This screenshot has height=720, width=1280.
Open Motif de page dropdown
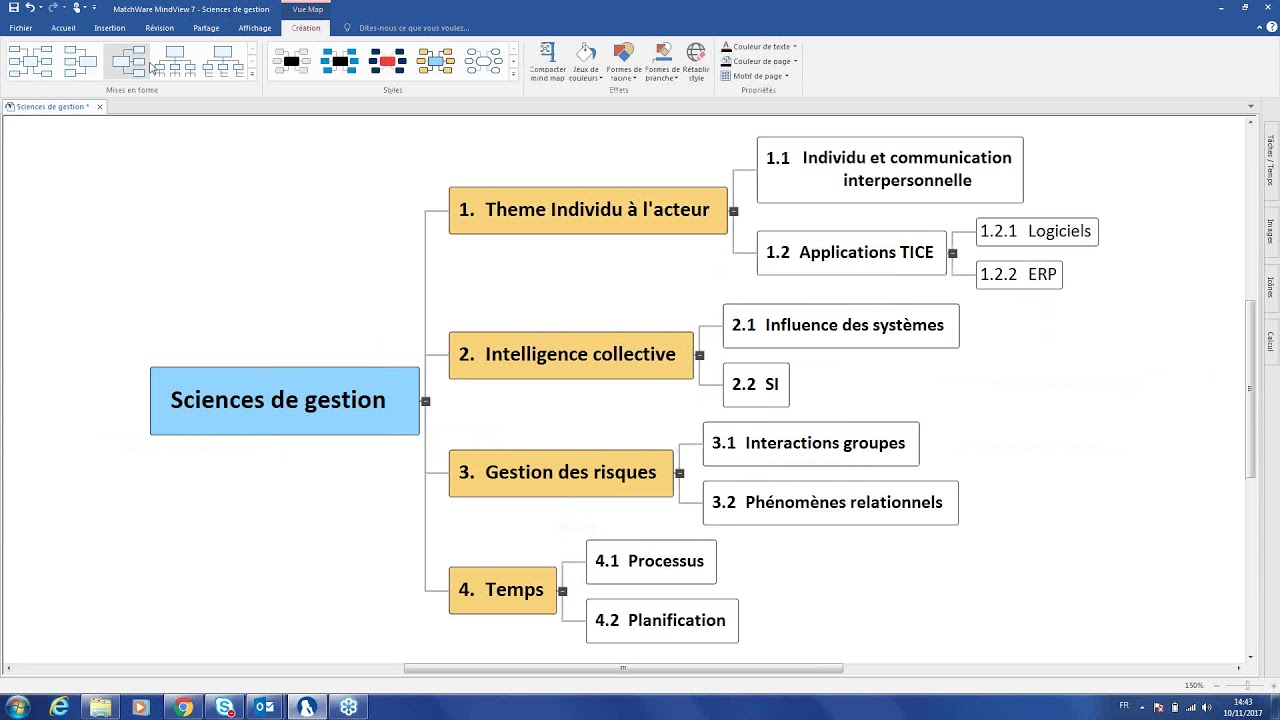coord(755,76)
